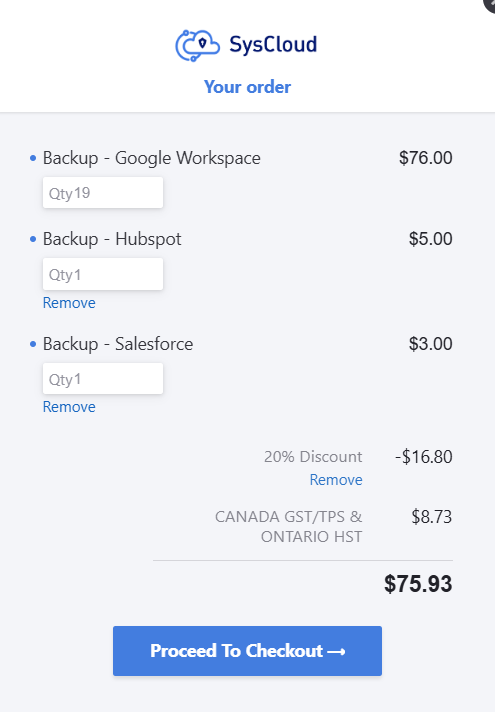Select the 'Backup - Salesforce' item label
495x712 pixels.
[x=118, y=344]
